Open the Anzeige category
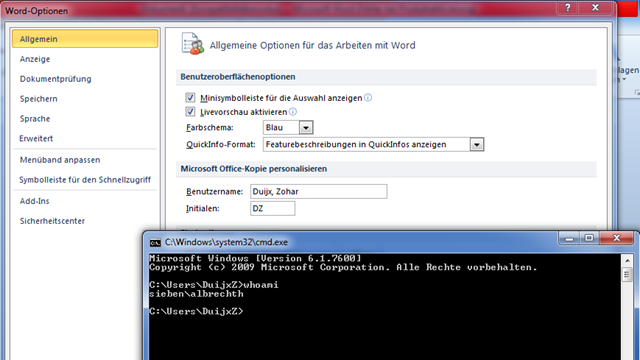The height and width of the screenshot is (360, 640). point(35,59)
